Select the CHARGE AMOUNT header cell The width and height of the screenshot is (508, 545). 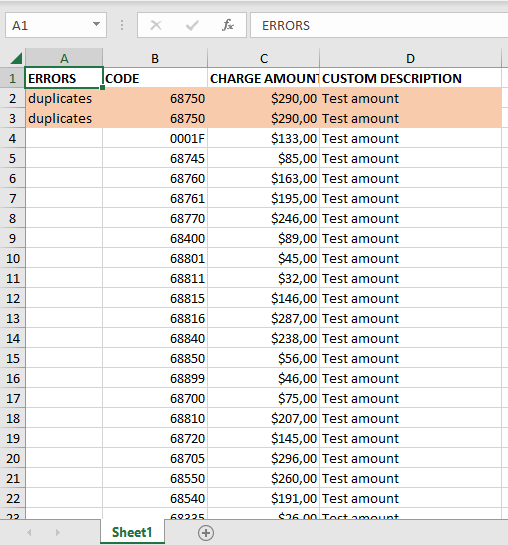click(x=263, y=78)
